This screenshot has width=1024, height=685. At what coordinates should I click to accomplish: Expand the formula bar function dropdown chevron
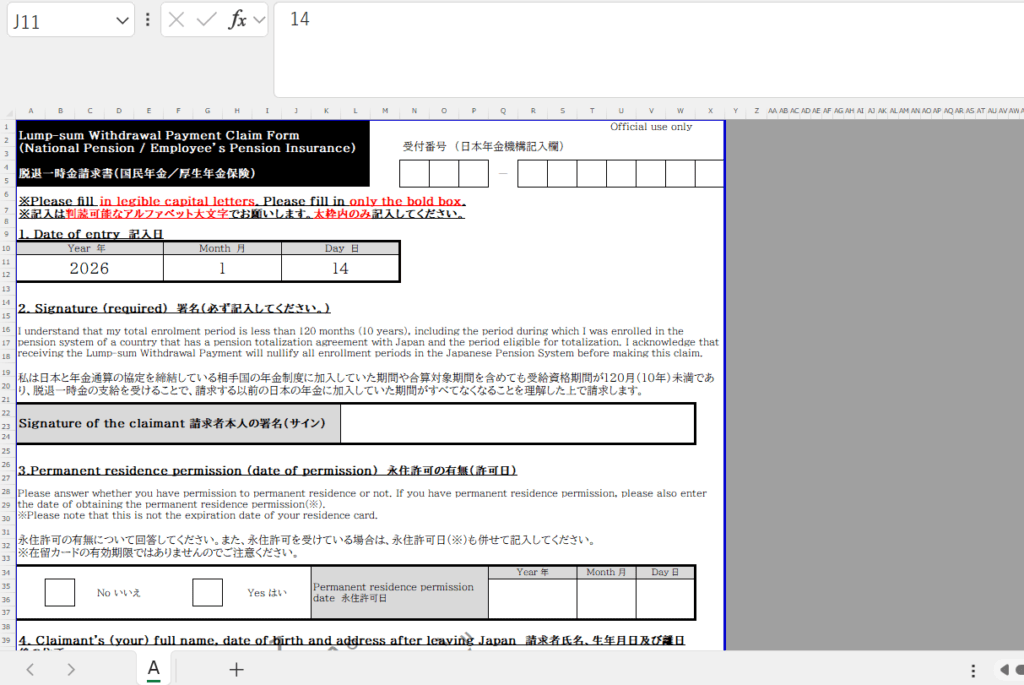click(259, 20)
